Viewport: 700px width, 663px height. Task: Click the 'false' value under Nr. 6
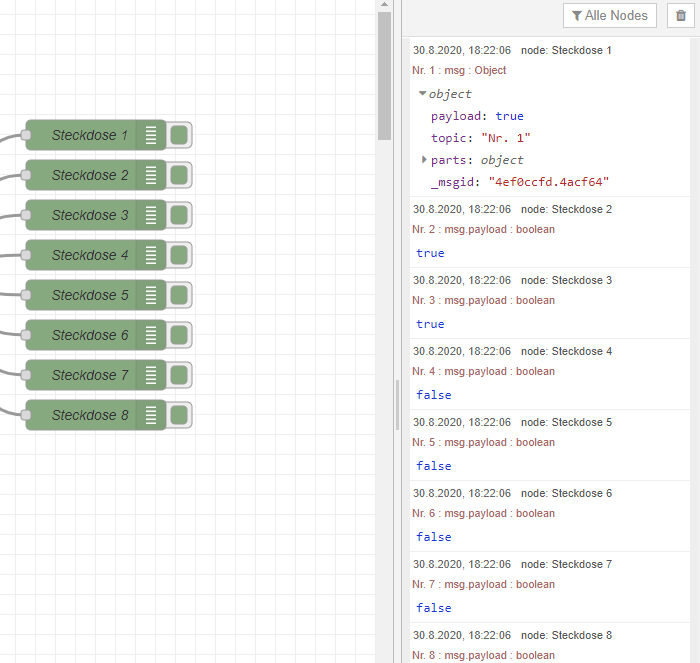[x=433, y=537]
